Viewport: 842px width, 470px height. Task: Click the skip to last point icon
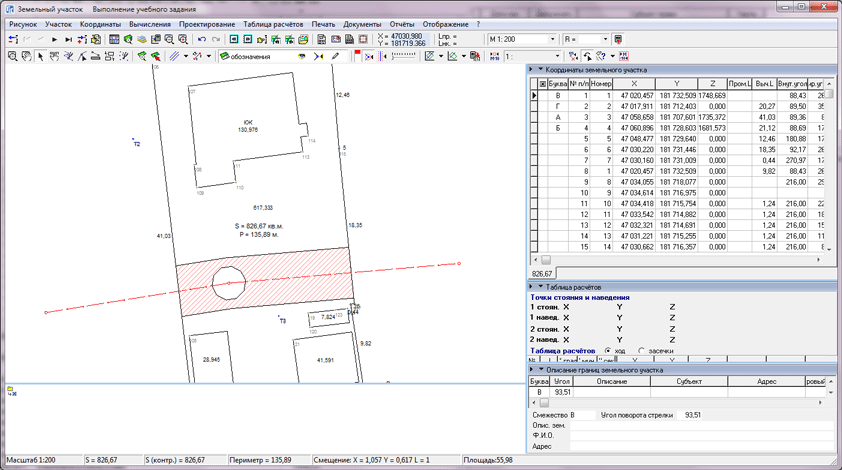click(69, 39)
